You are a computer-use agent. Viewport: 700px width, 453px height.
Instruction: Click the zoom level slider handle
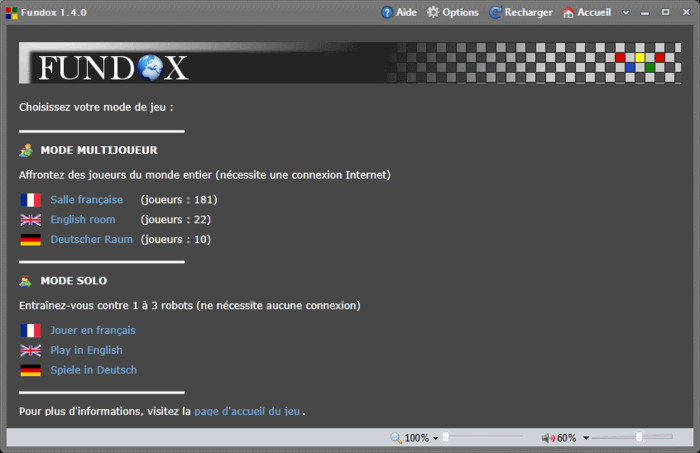[x=445, y=437]
